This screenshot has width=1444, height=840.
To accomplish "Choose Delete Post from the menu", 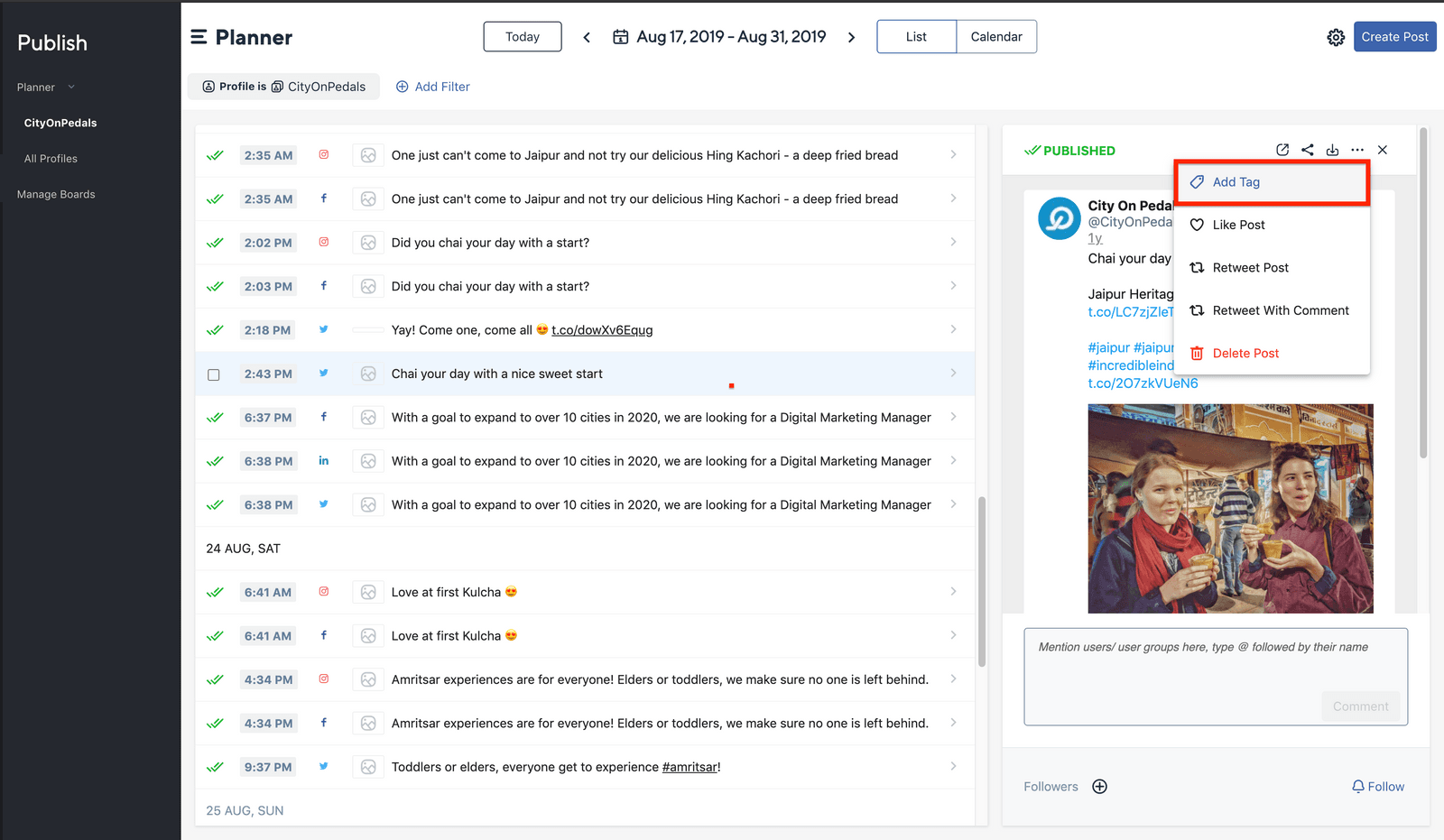I will coord(1245,354).
